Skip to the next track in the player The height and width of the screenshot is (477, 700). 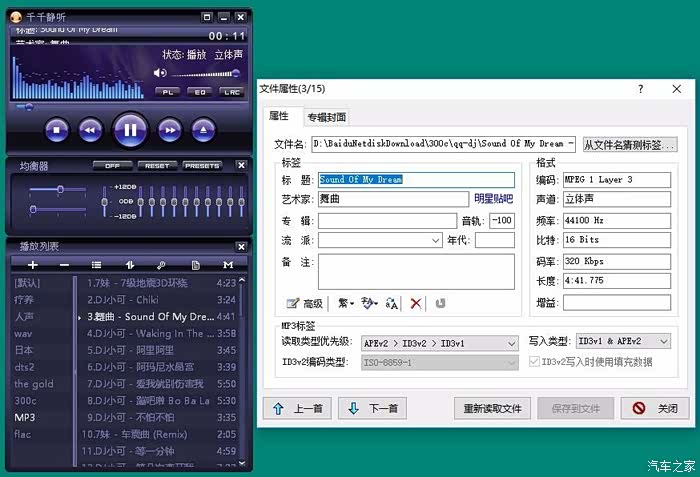pyautogui.click(x=170, y=129)
